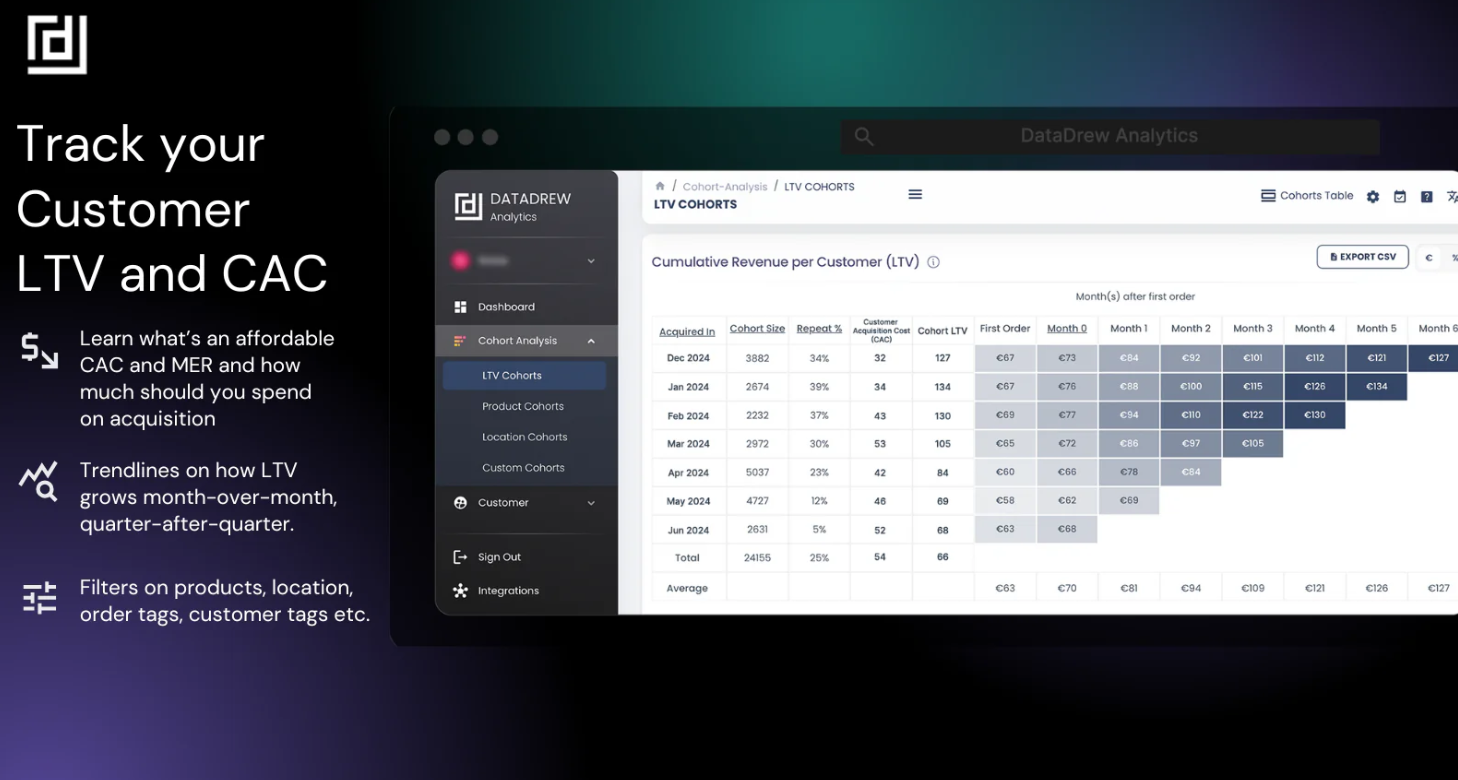Click the €130 Month 4 cell

pyautogui.click(x=1315, y=415)
